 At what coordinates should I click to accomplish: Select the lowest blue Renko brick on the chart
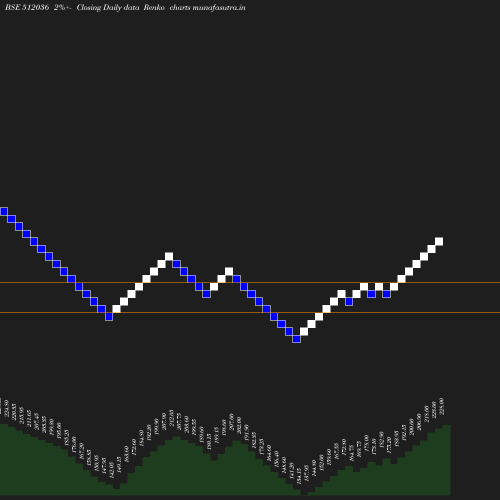tap(296, 339)
